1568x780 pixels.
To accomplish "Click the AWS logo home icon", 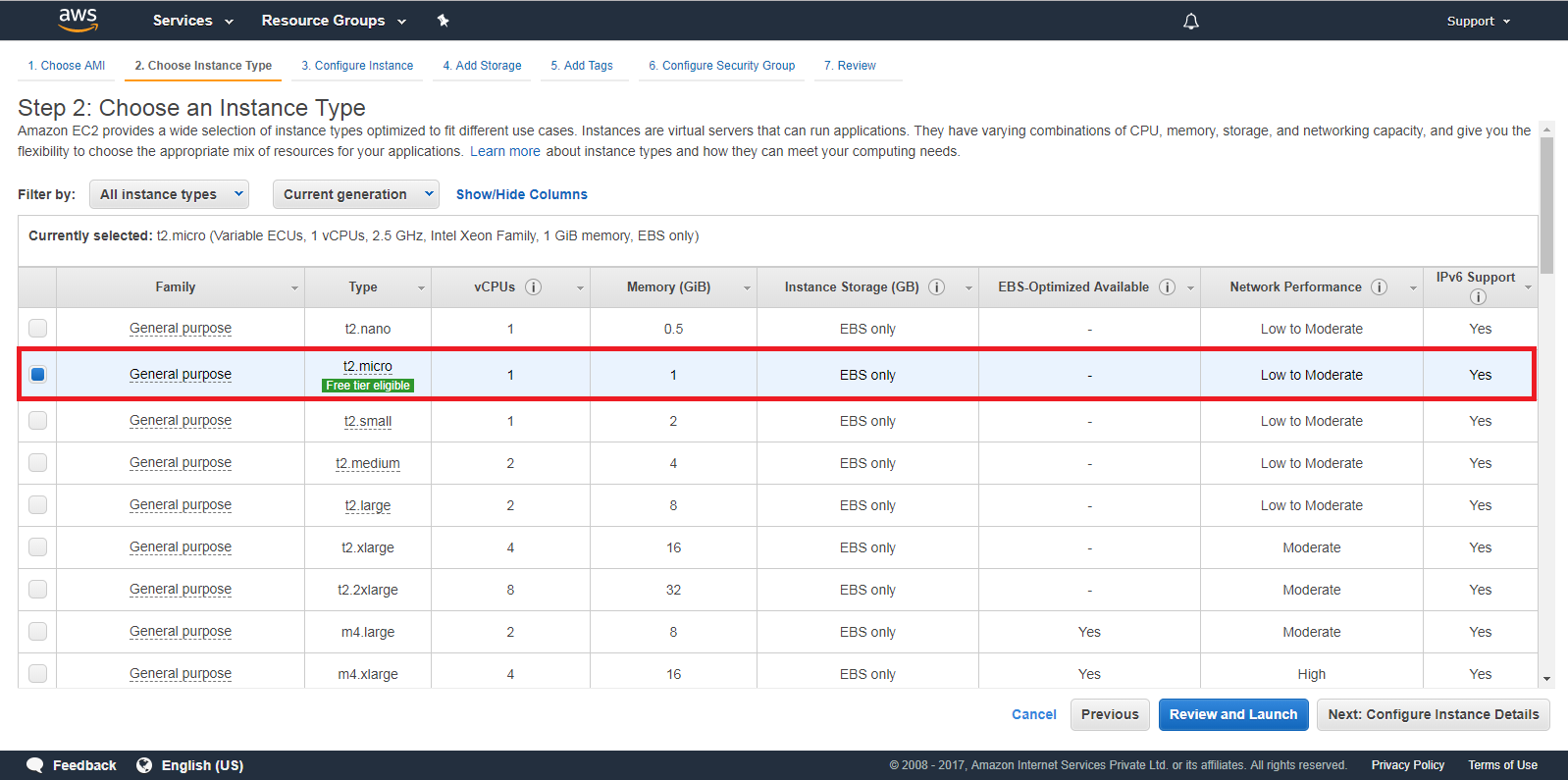I will [78, 20].
